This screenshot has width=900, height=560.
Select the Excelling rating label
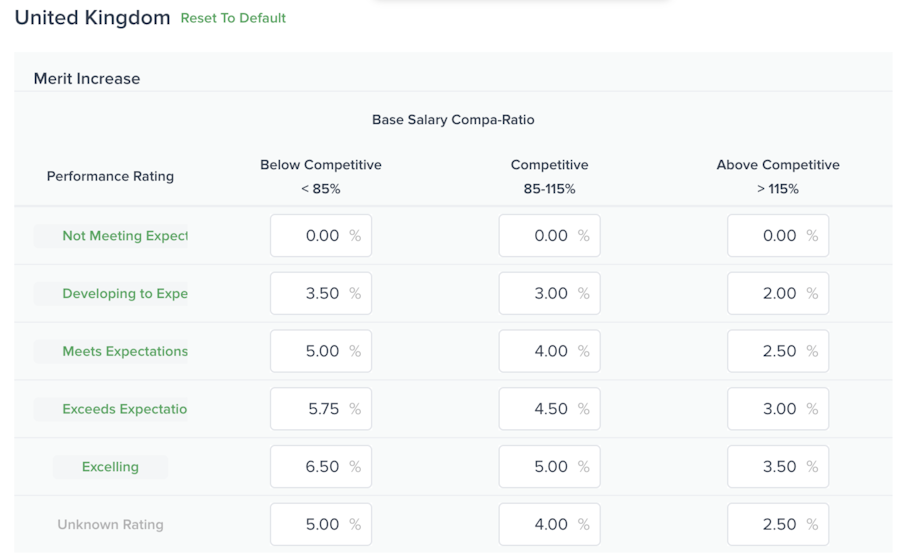point(110,467)
